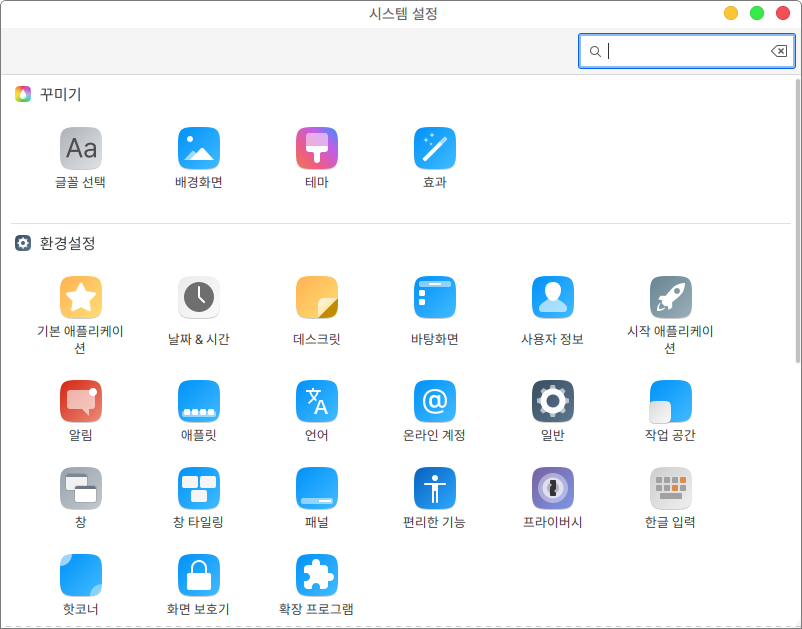802x629 pixels.
Task: Open the 창 타일링 window tiling settings
Action: tap(198, 488)
